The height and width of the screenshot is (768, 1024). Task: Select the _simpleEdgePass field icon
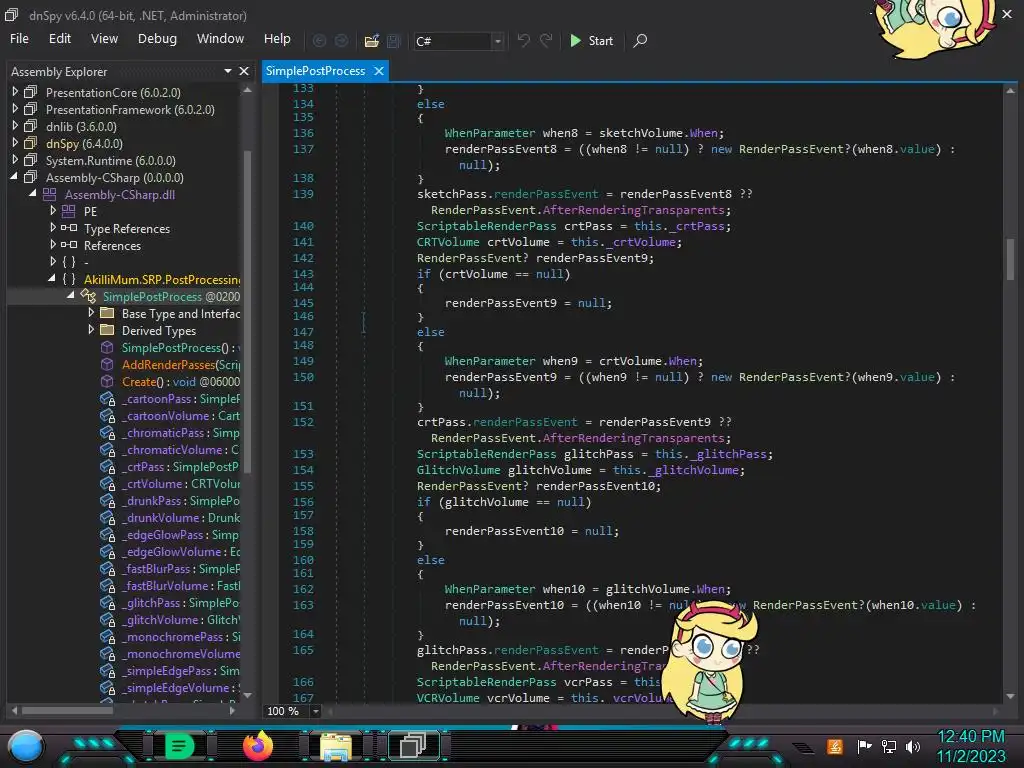[x=107, y=671]
